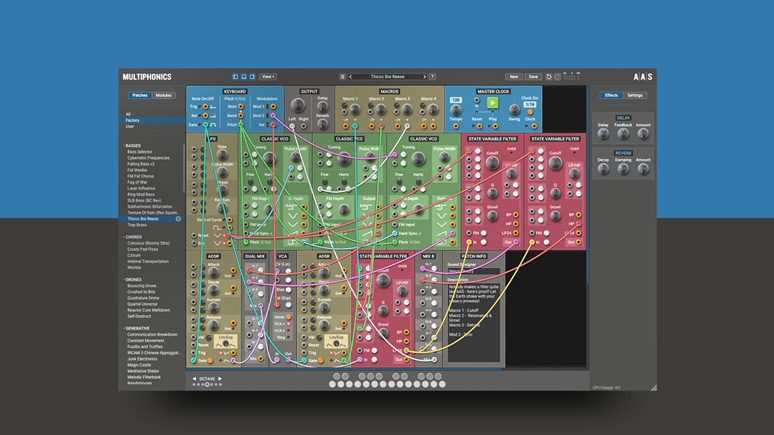774x435 pixels.
Task: Switch to the Modules tab
Action: (x=164, y=96)
